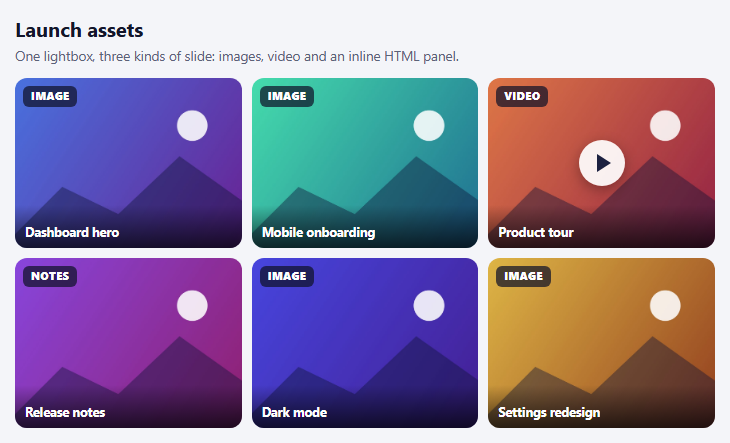Open the Dashboard hero thumbnail
730x443 pixels.
(128, 163)
